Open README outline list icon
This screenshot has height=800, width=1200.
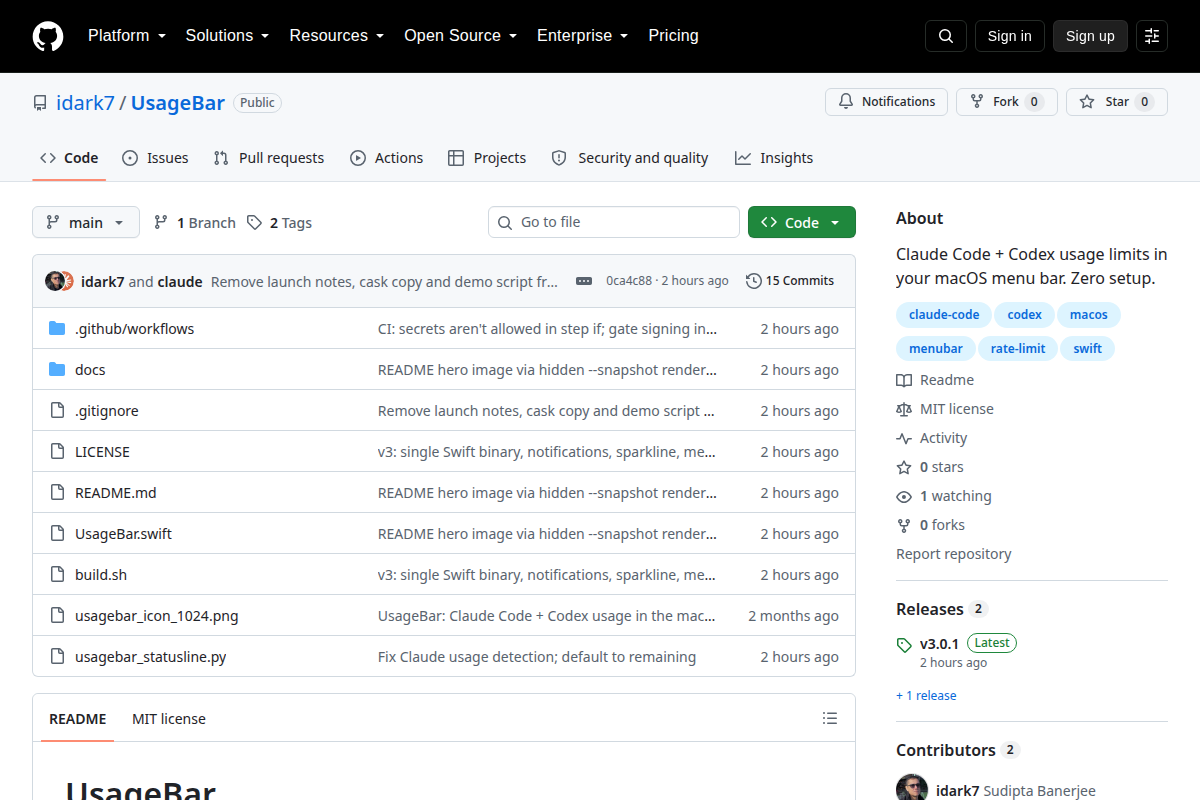pyautogui.click(x=830, y=718)
